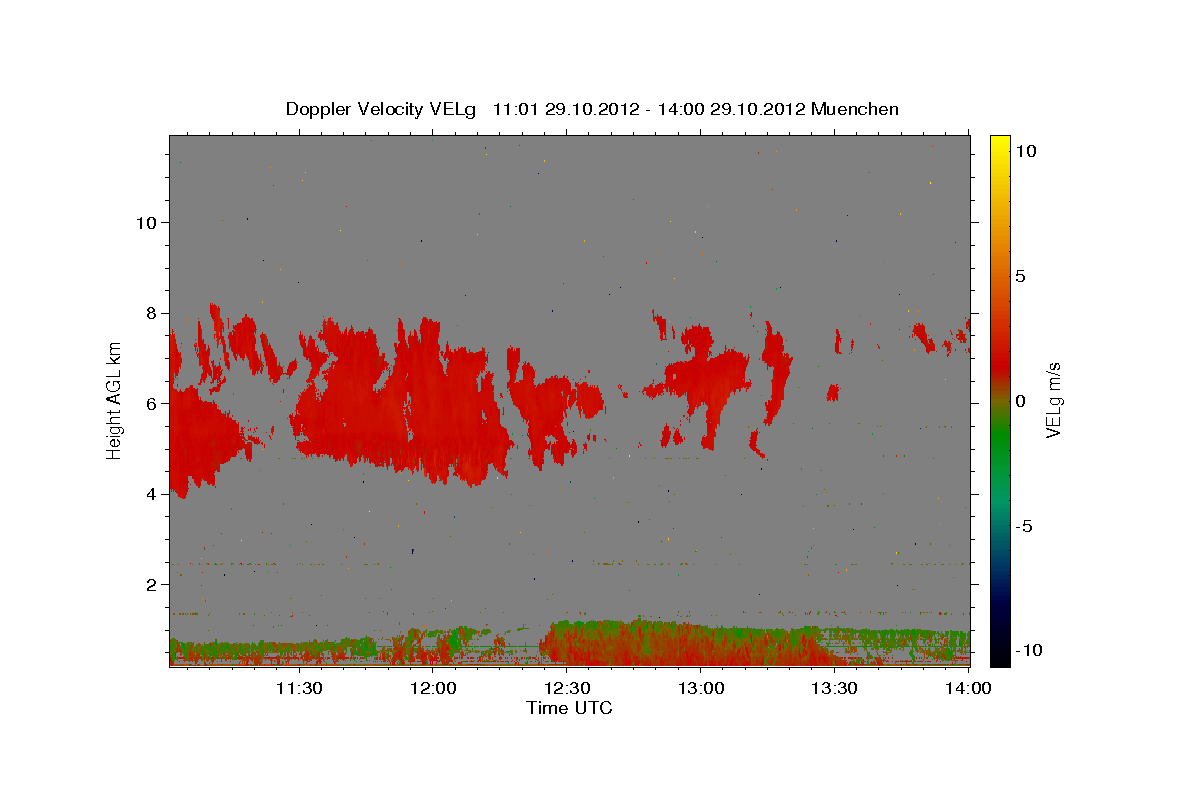1200x800 pixels.
Task: Click the 'Time UTC' axis label
Action: 569,708
